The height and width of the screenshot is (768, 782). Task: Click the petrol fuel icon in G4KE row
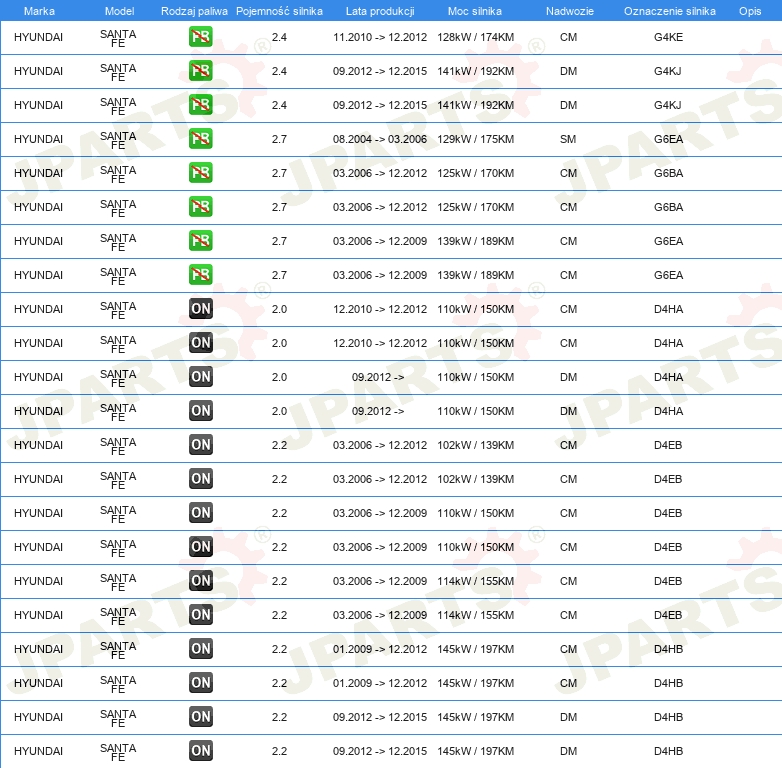200,37
